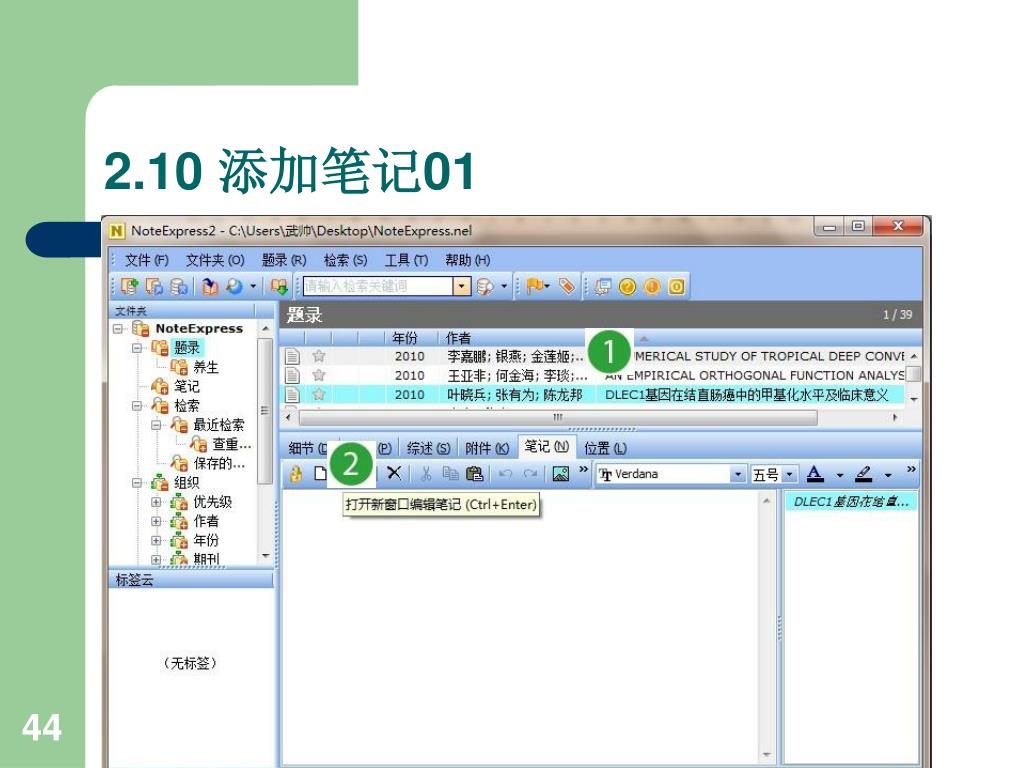
Task: Click the online search globe icon
Action: pyautogui.click(x=234, y=286)
